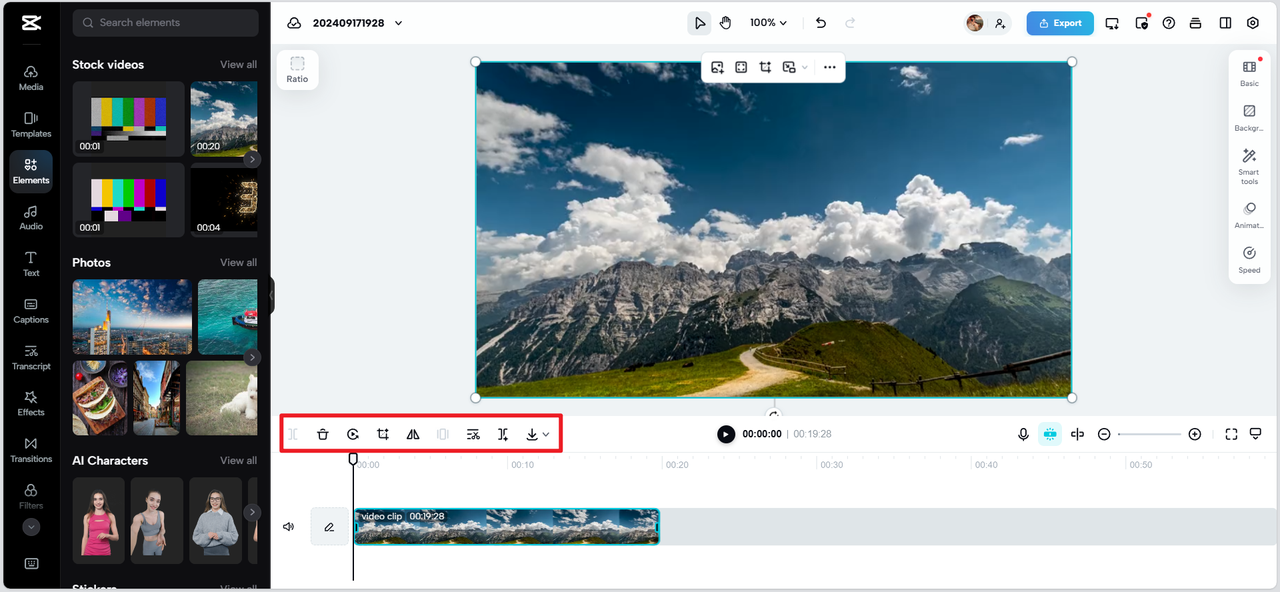
Task: Open settings hexagon icon
Action: [1253, 23]
